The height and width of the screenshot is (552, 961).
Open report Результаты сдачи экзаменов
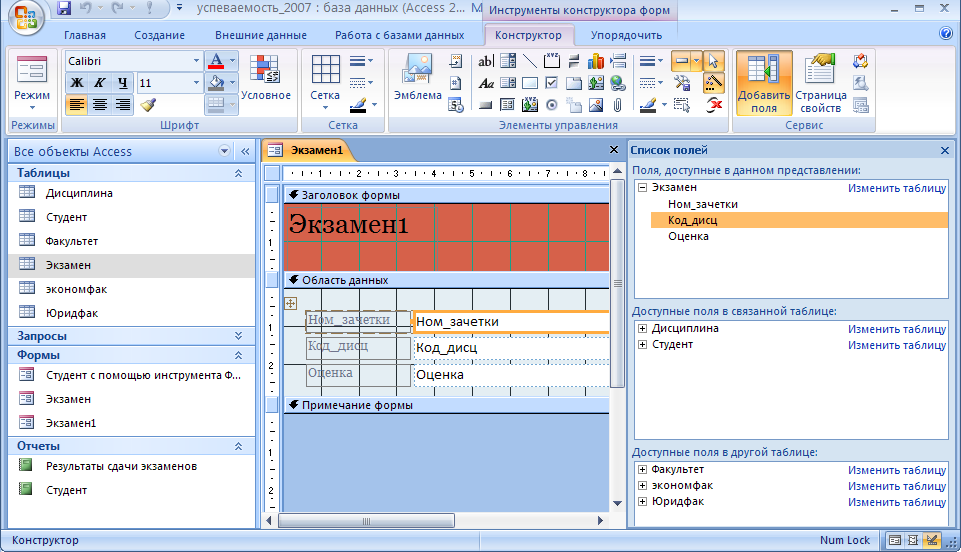pos(132,466)
